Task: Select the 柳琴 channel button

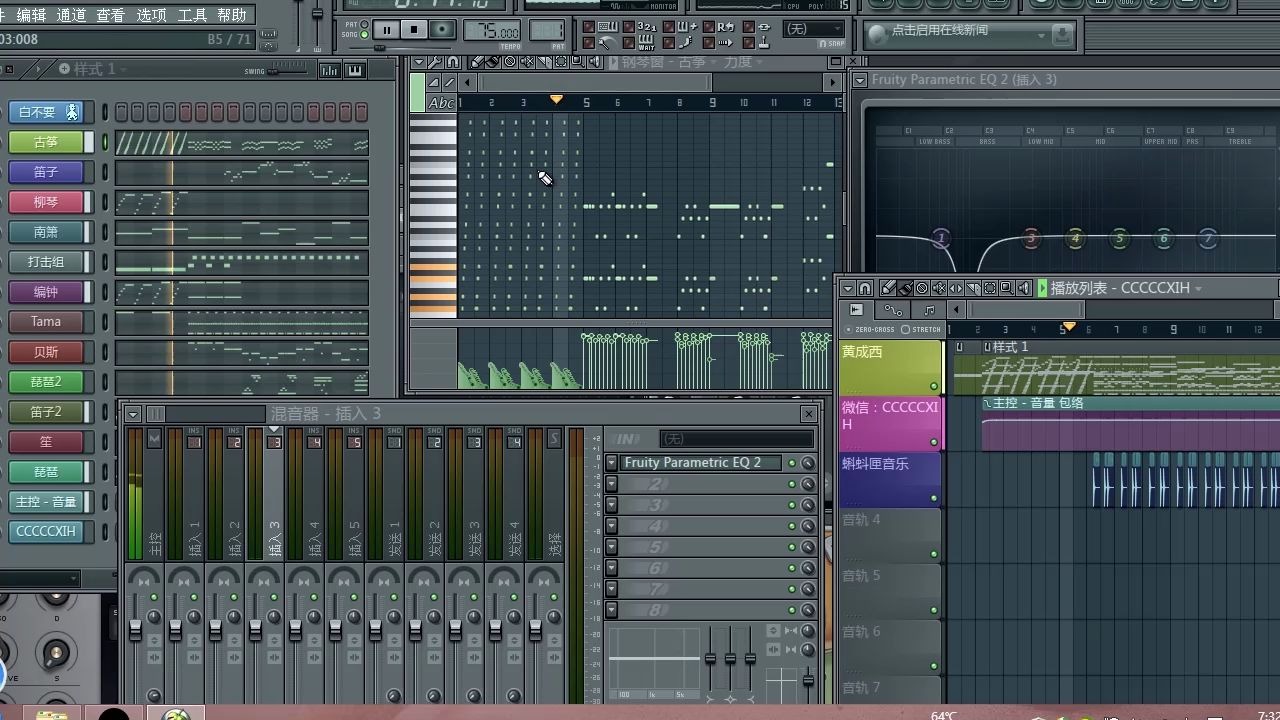Action: click(46, 202)
